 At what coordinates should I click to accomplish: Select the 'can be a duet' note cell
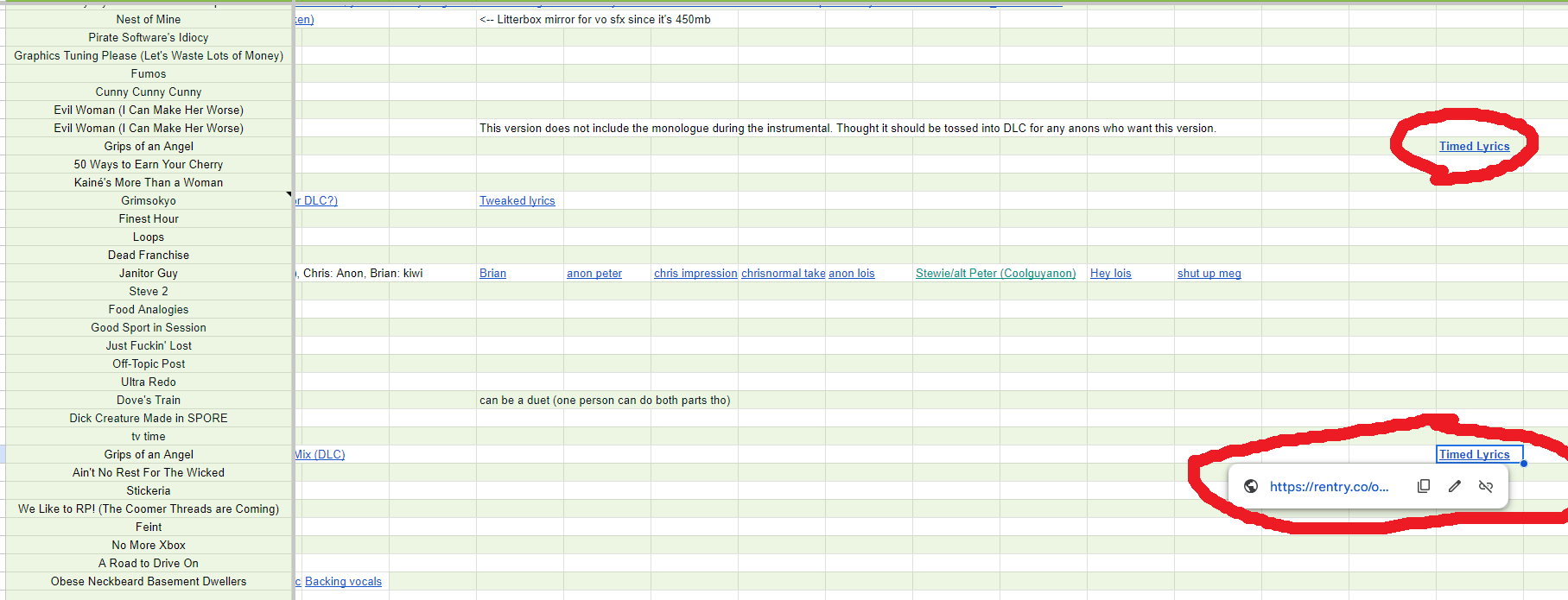(605, 400)
